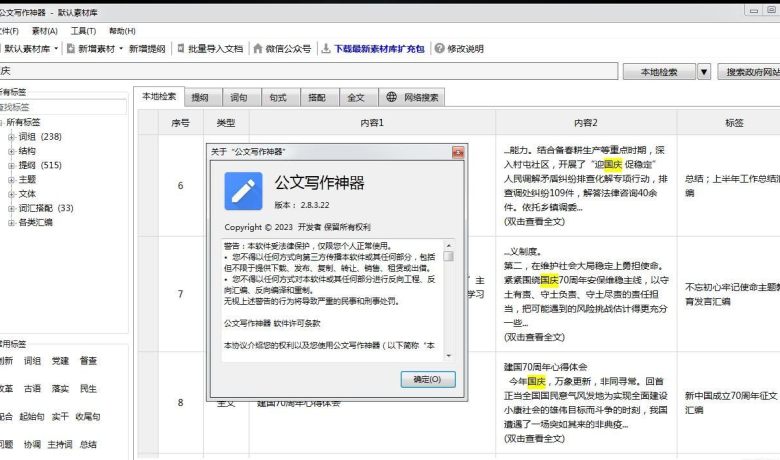Expand the 文体 tree node
The image size is (780, 460).
pos(11,194)
